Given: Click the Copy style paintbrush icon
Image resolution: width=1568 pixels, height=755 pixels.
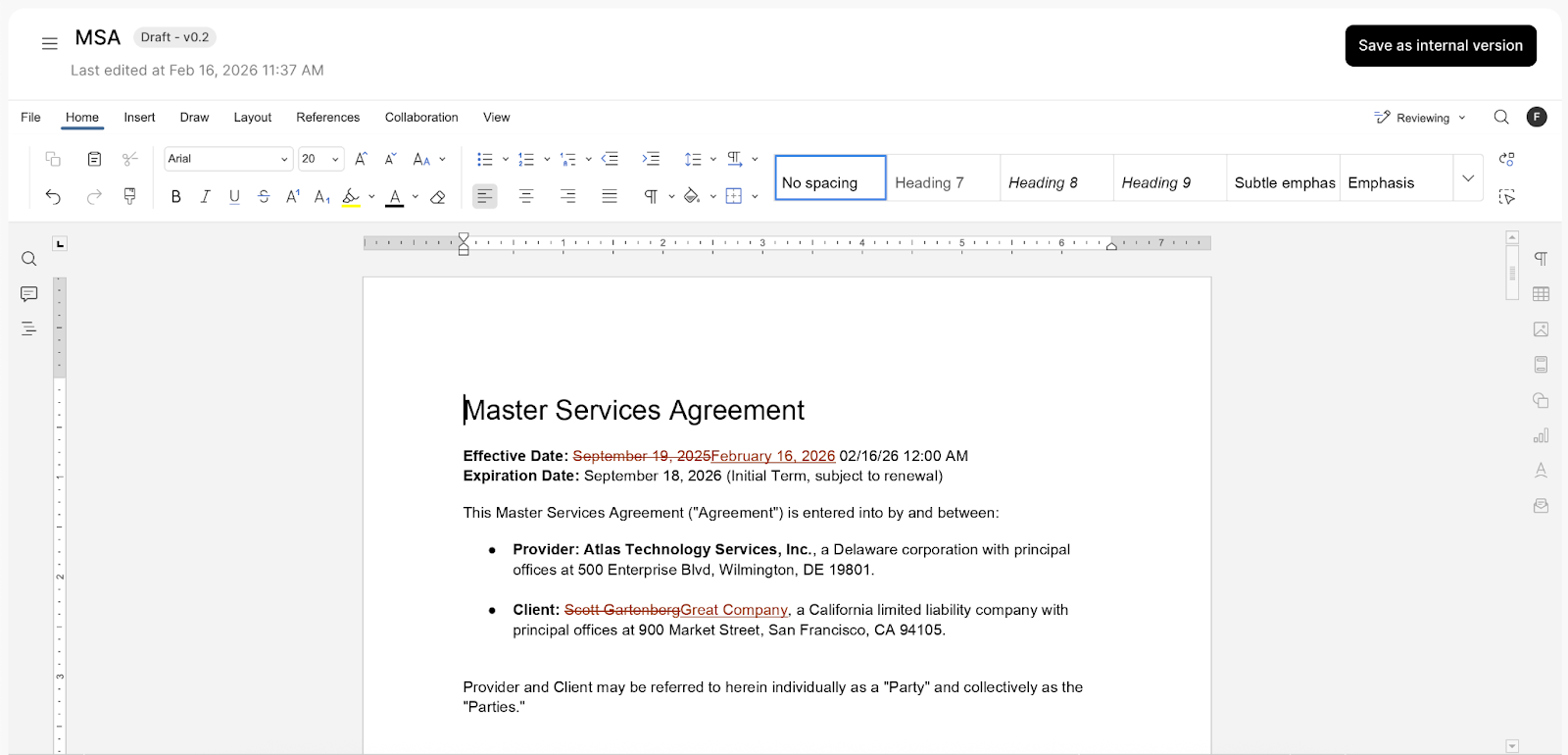Looking at the screenshot, I should (129, 196).
